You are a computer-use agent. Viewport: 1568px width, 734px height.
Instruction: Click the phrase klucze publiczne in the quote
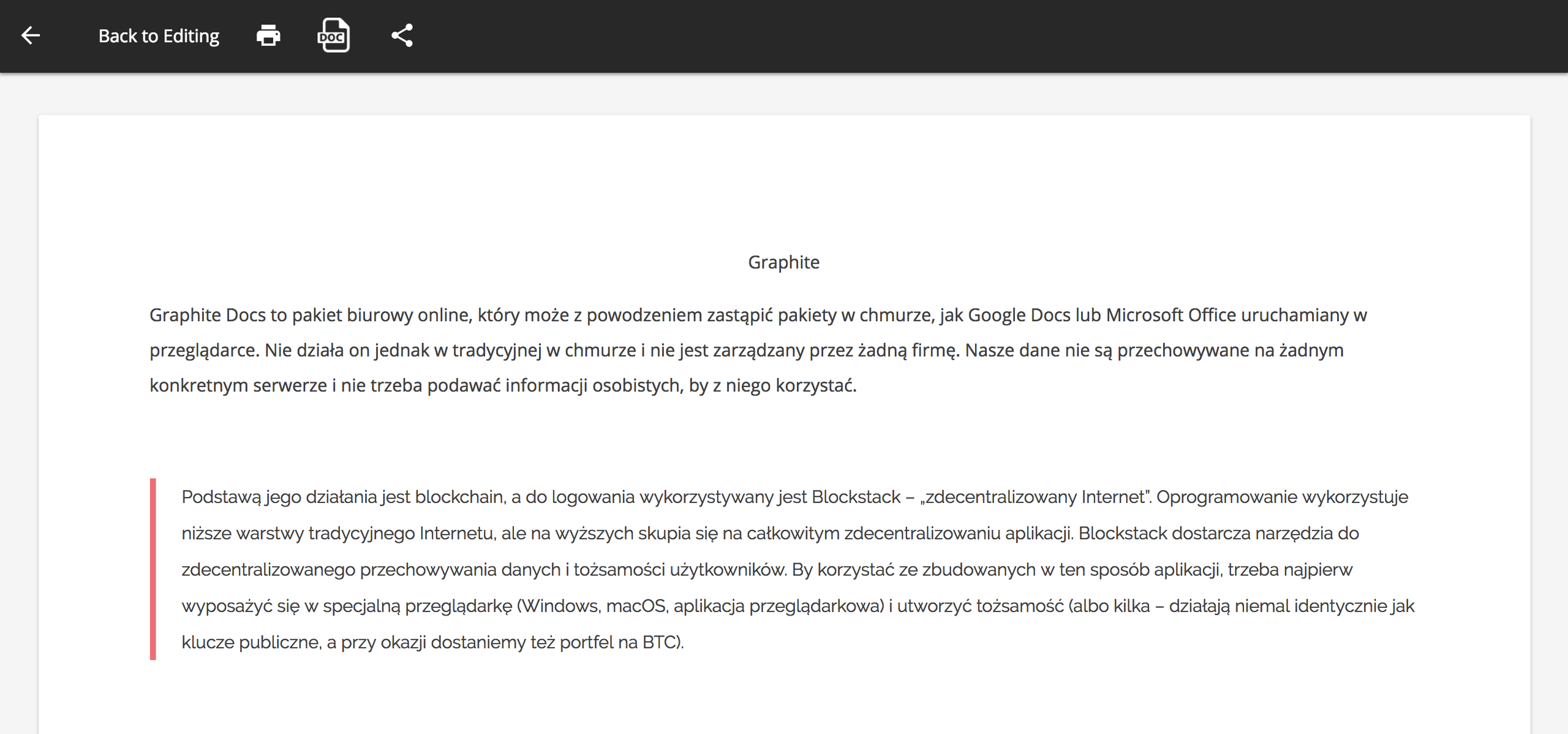[251, 642]
